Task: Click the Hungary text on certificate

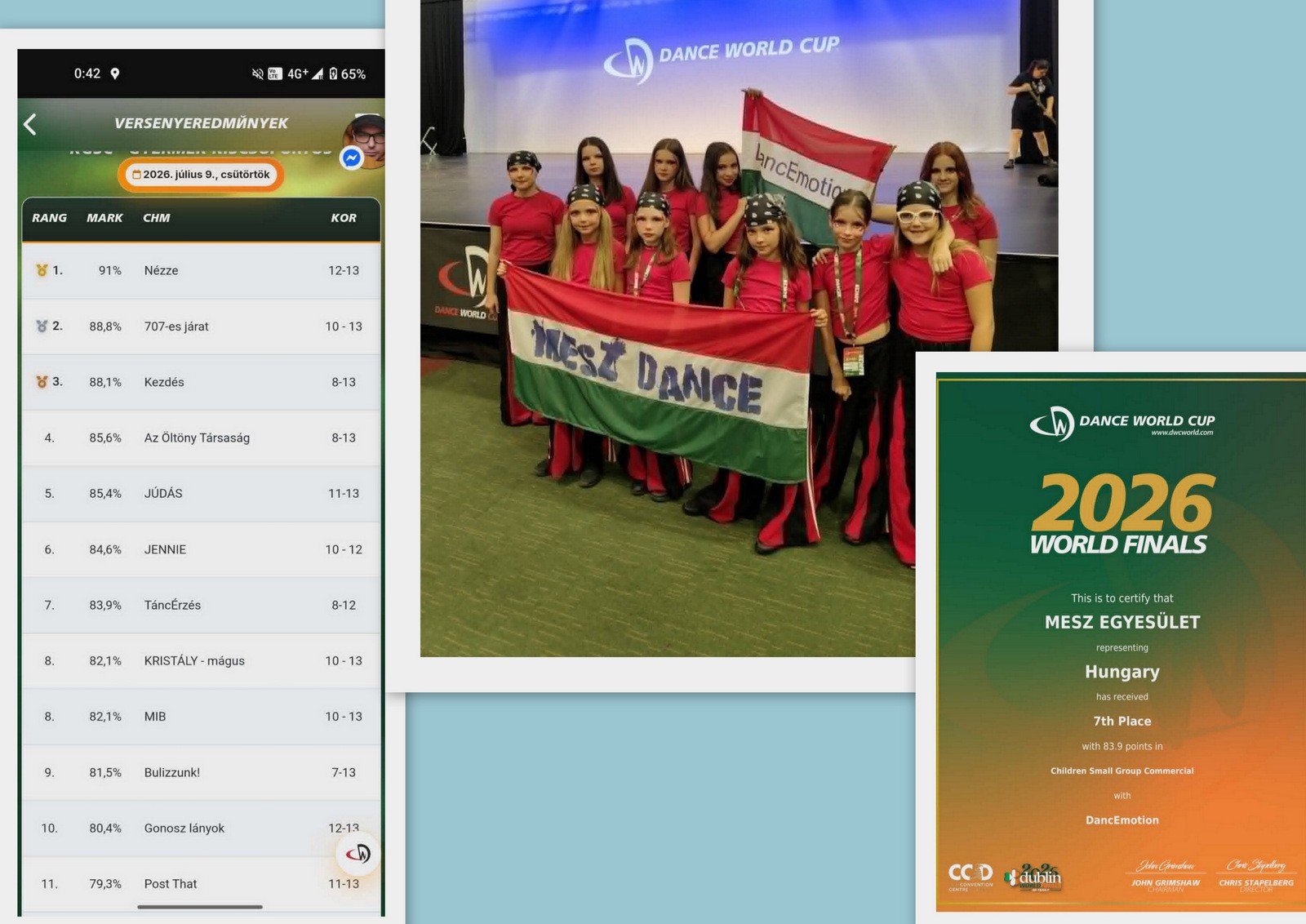Action: click(1122, 672)
